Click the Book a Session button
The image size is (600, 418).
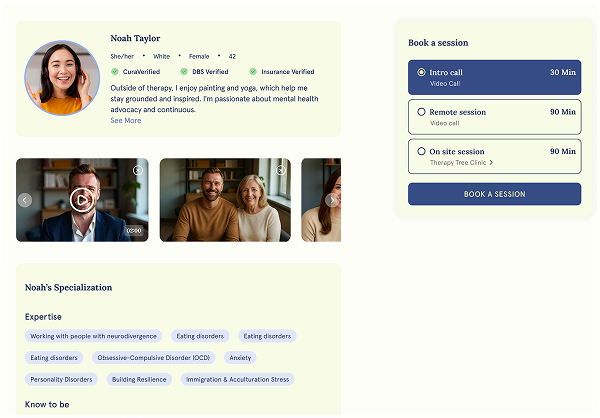click(x=494, y=194)
